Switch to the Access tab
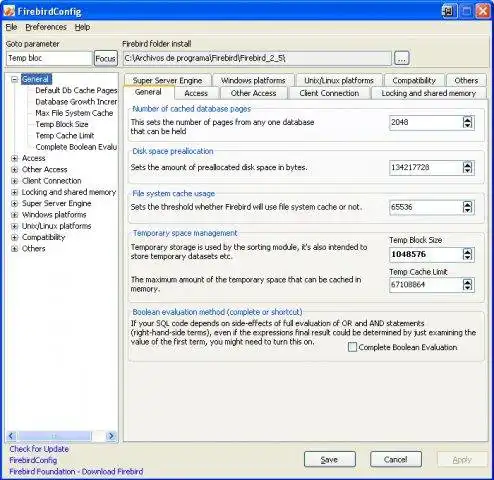This screenshot has height=480, width=494. pos(196,93)
